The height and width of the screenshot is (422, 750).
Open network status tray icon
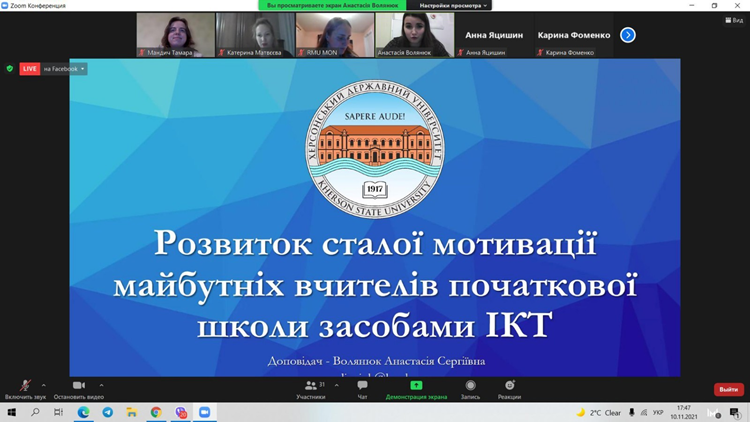point(644,412)
